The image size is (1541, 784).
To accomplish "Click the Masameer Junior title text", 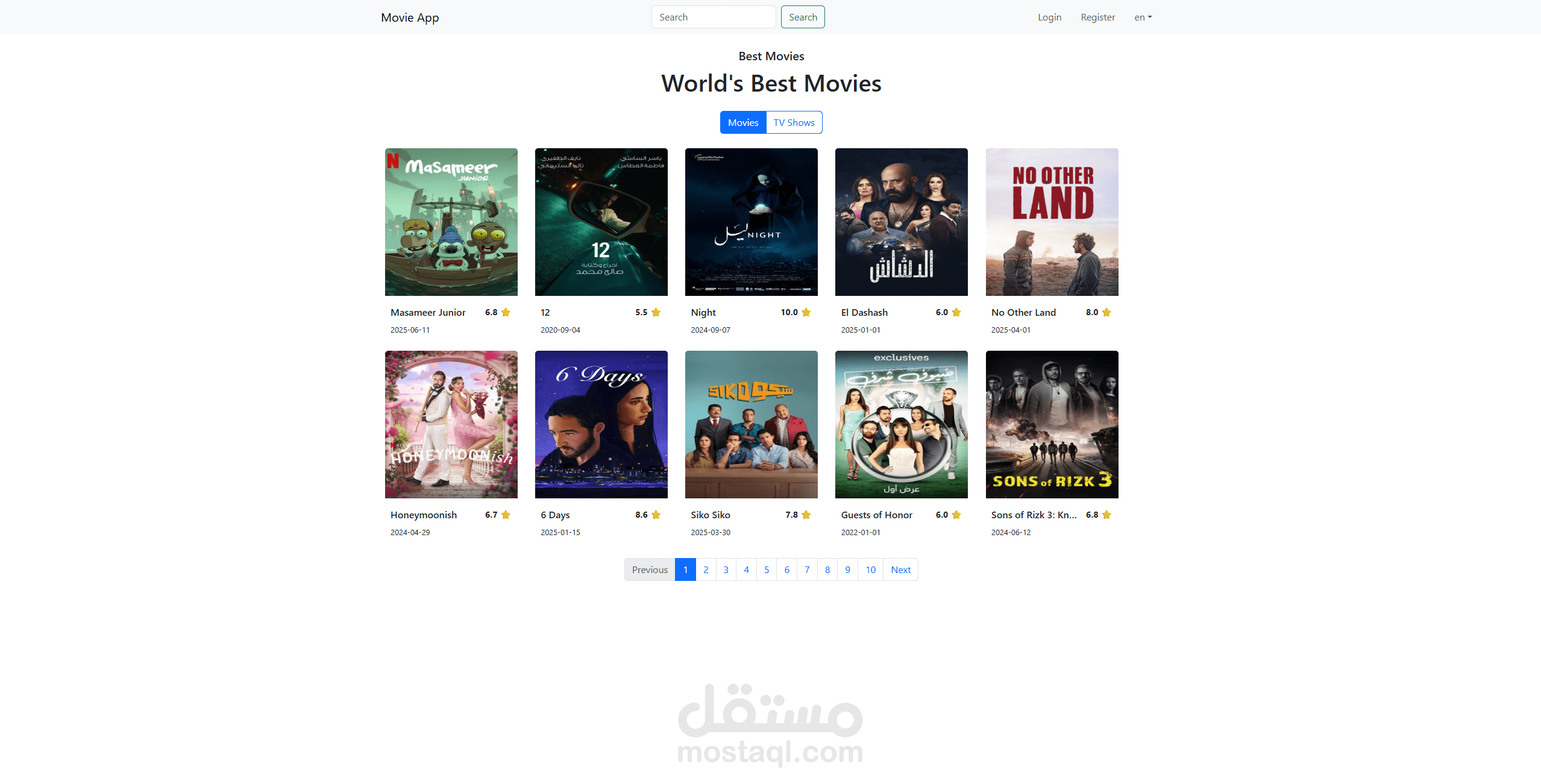I will [428, 312].
